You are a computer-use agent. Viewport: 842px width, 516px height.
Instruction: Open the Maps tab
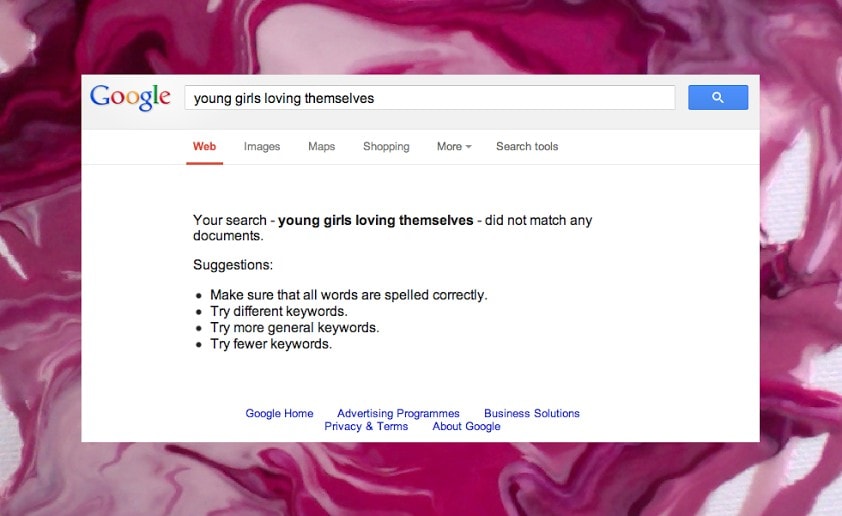pyautogui.click(x=321, y=146)
